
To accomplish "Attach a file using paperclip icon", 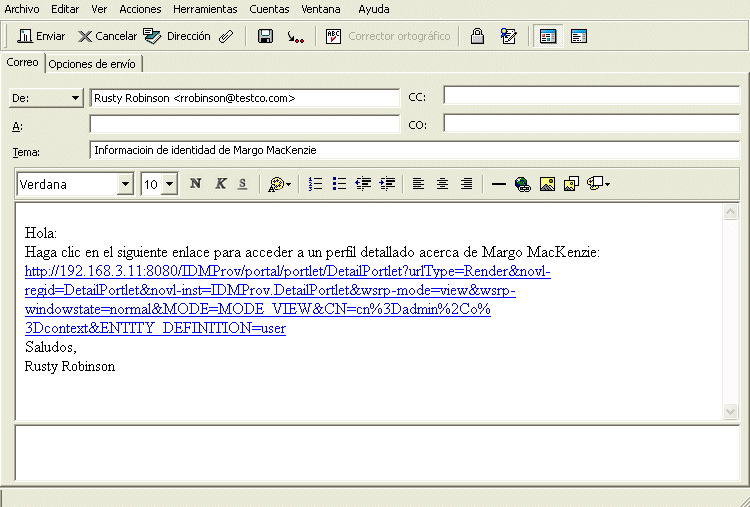I will tap(226, 36).
